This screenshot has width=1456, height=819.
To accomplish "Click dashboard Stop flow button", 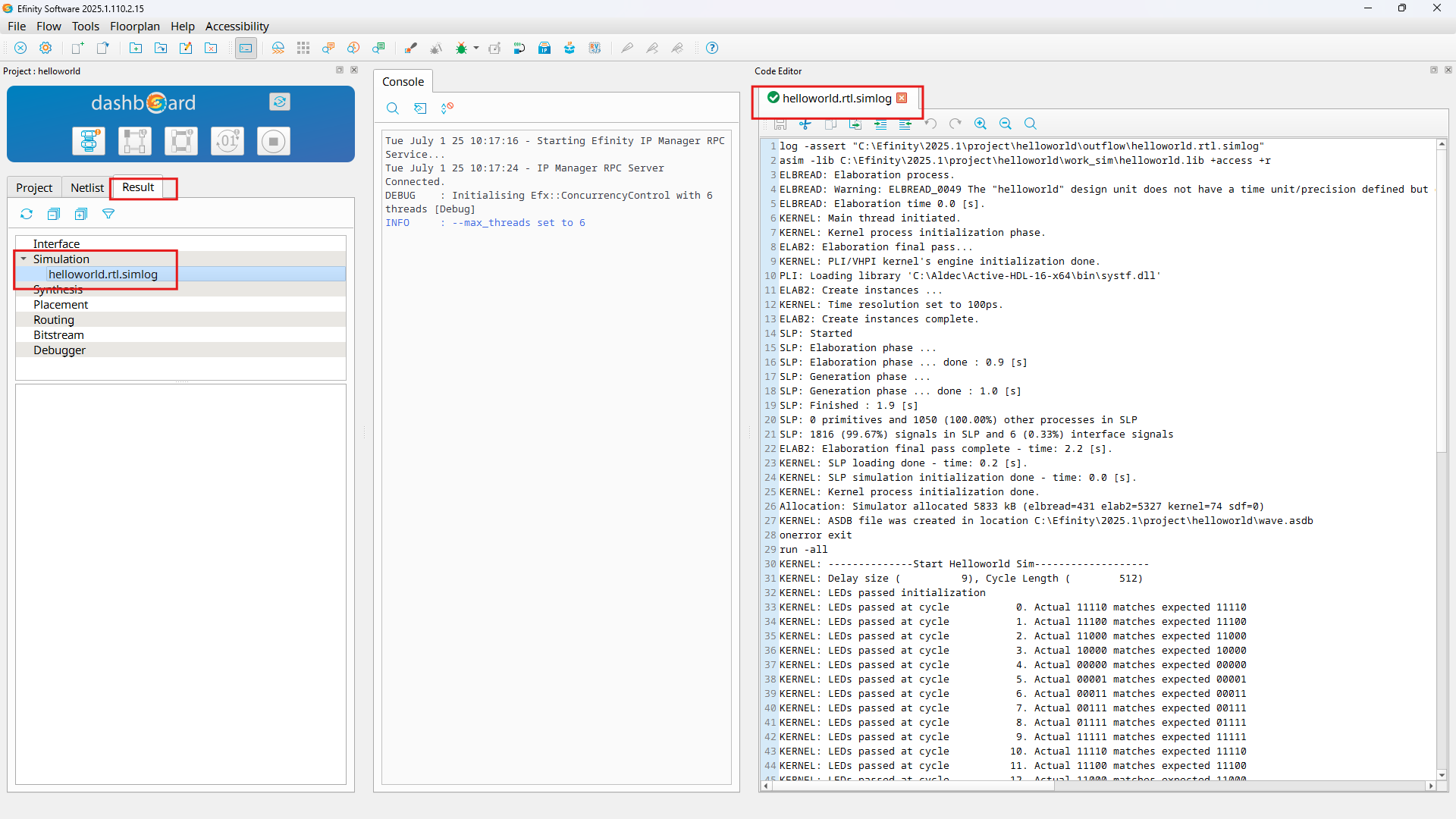I will pos(274,141).
